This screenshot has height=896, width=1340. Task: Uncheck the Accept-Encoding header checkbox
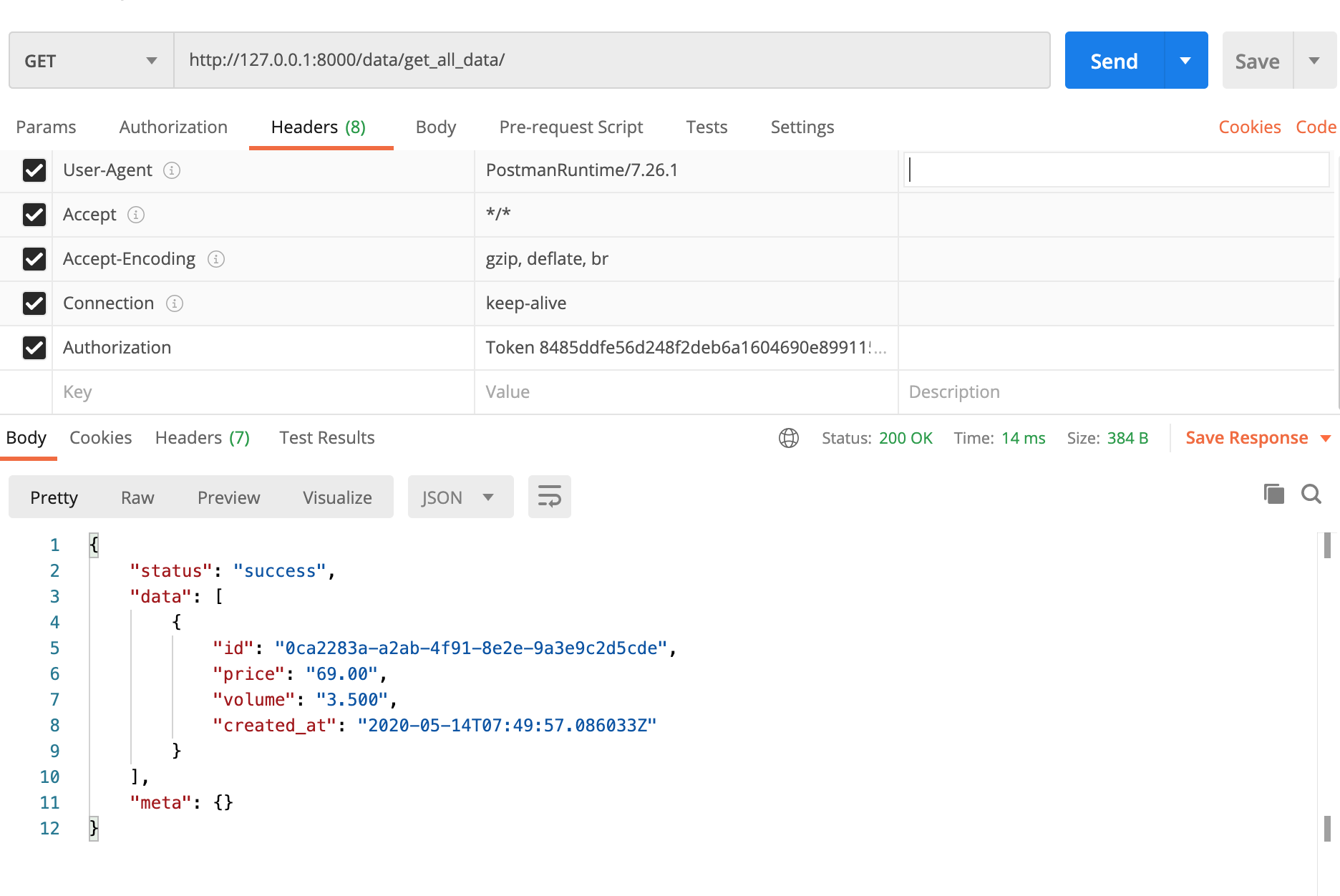(x=34, y=259)
